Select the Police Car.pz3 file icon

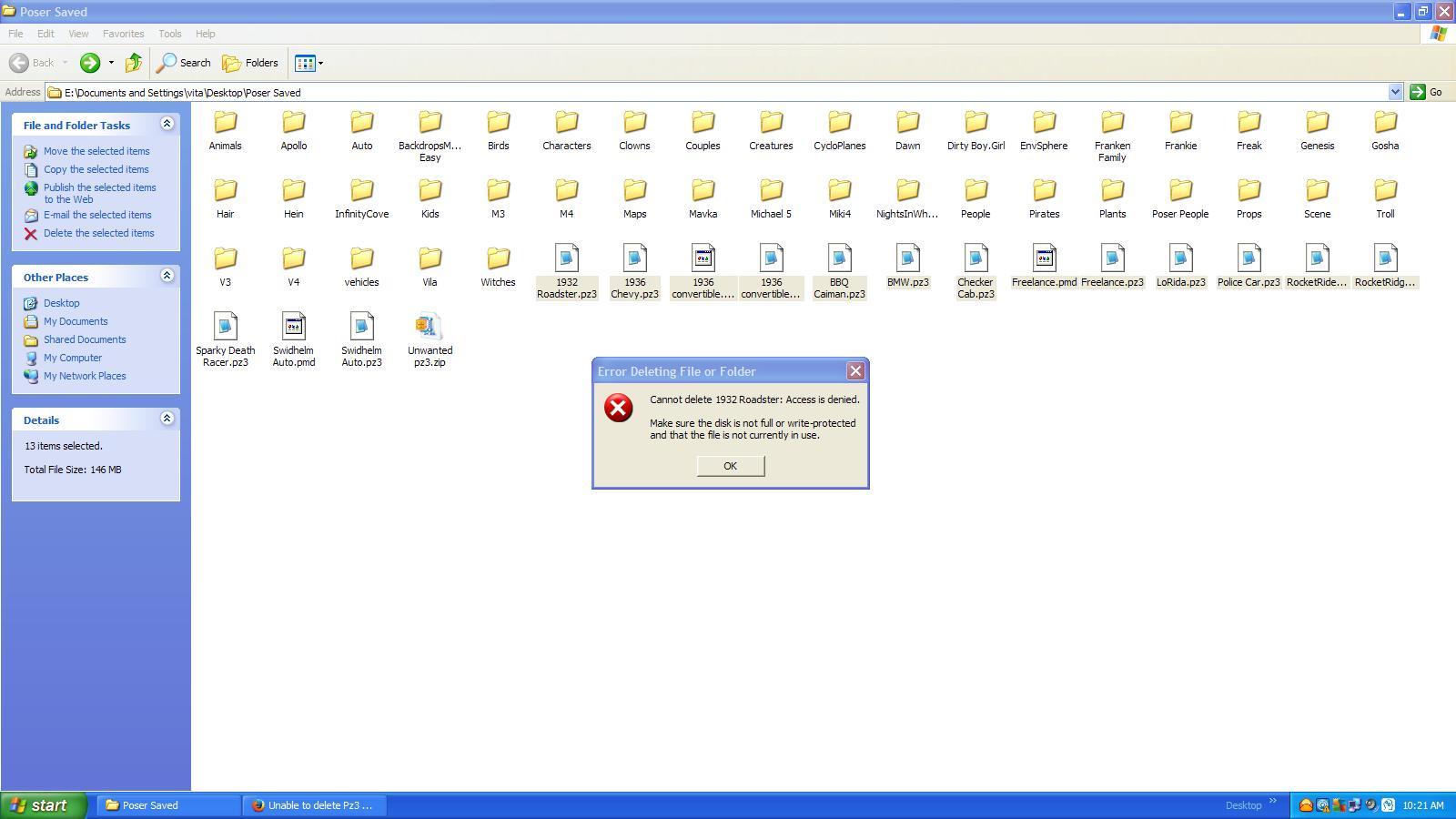(1249, 258)
